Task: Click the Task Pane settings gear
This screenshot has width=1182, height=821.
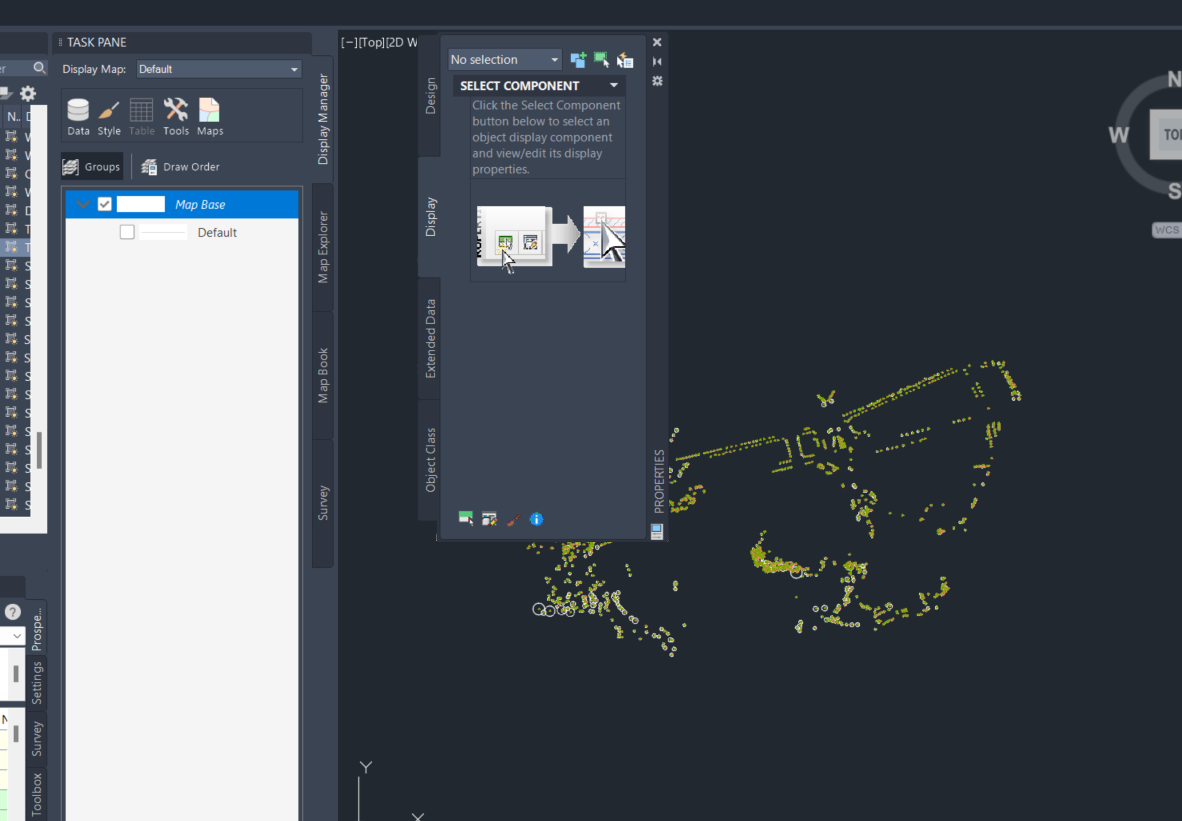Action: [28, 91]
